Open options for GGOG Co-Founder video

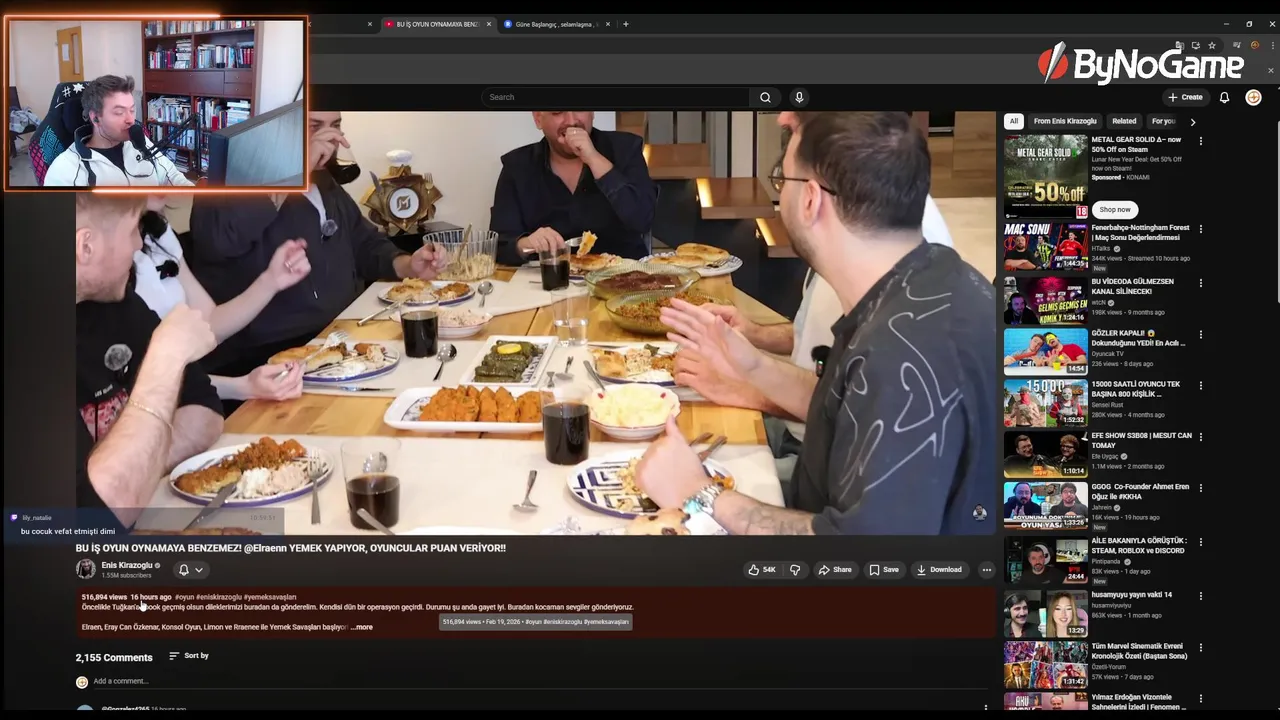tap(1201, 489)
